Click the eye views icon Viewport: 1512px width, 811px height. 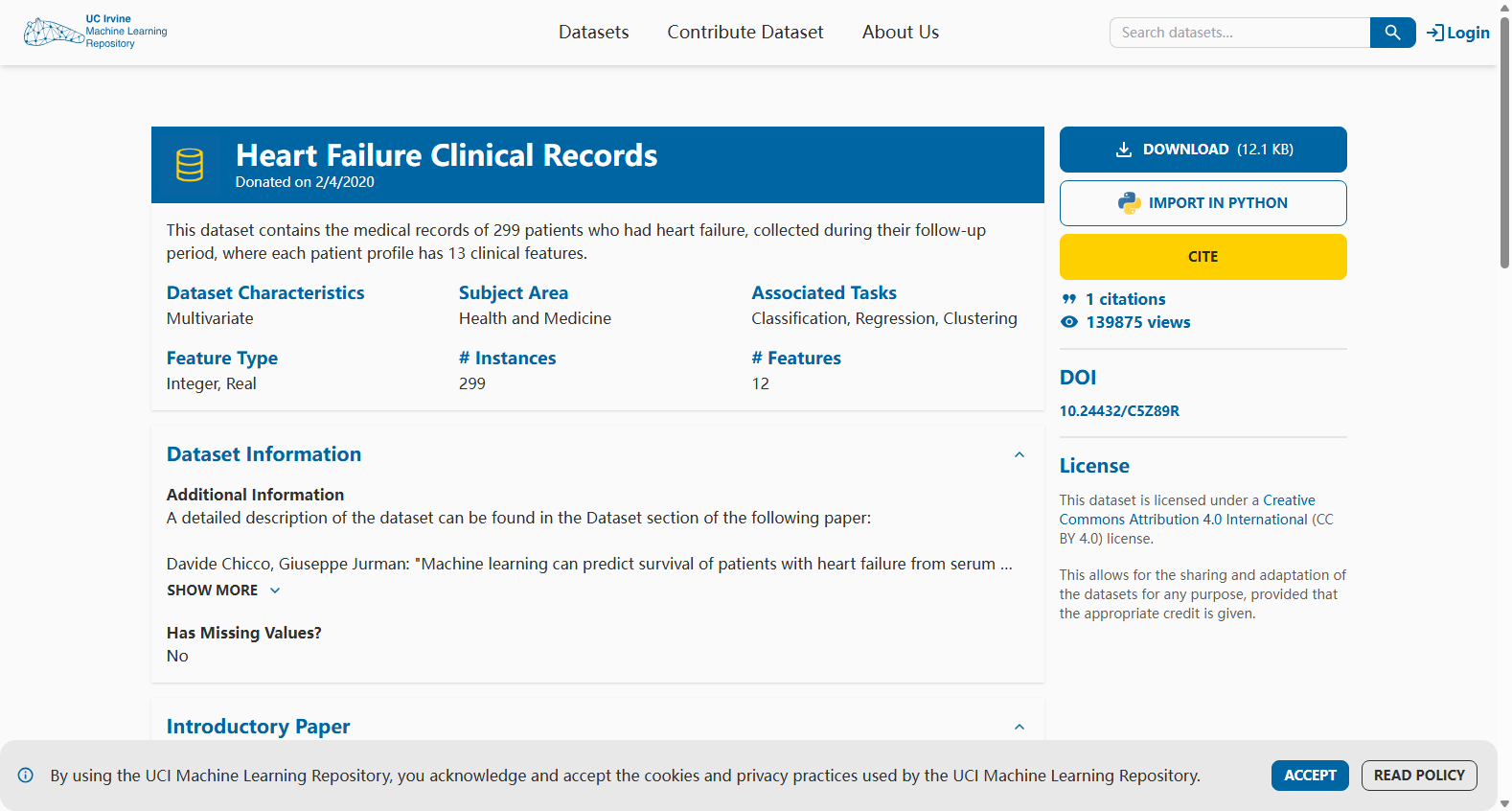pos(1069,322)
